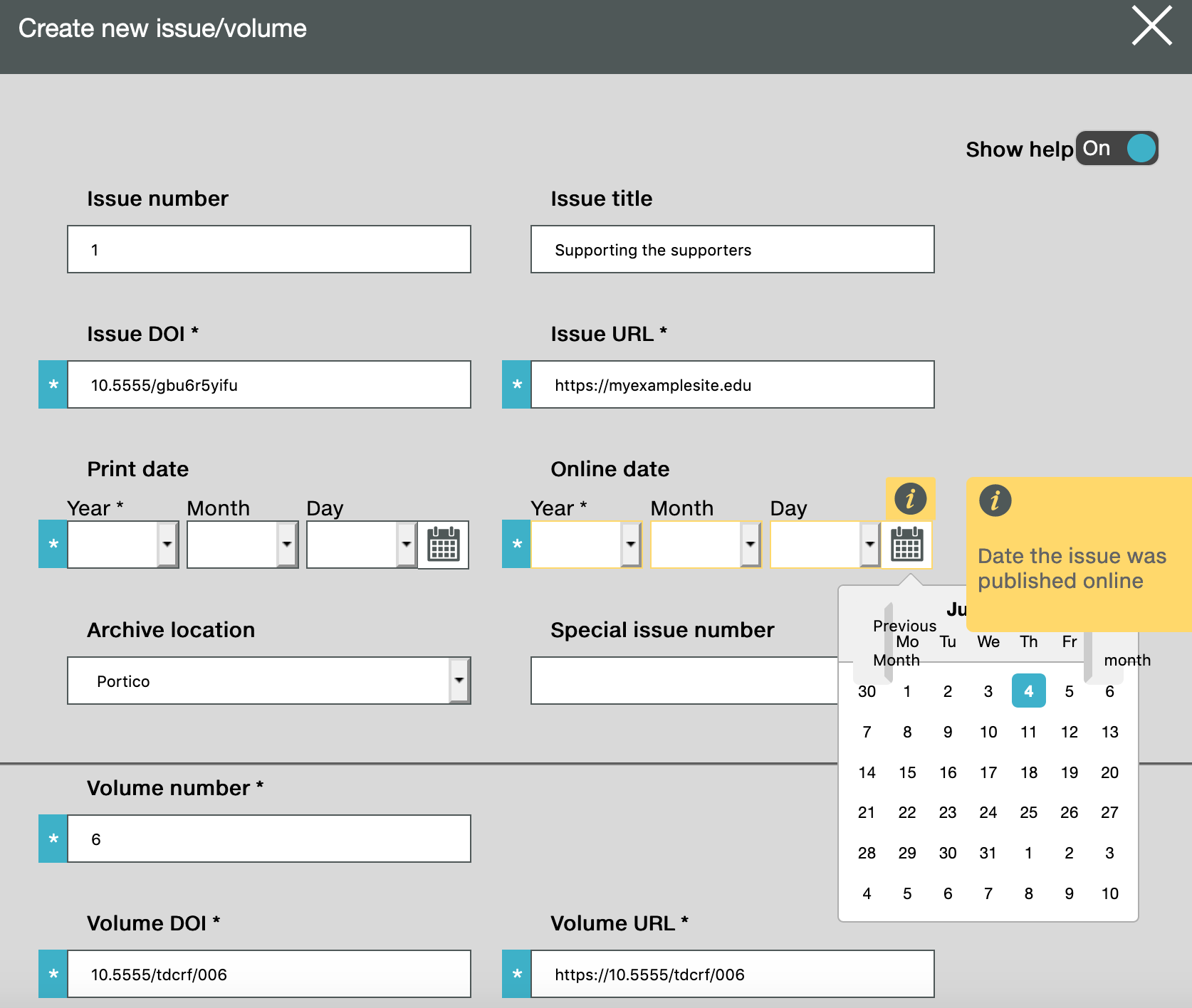Click the Issue number input field
1192x1008 pixels.
[268, 250]
